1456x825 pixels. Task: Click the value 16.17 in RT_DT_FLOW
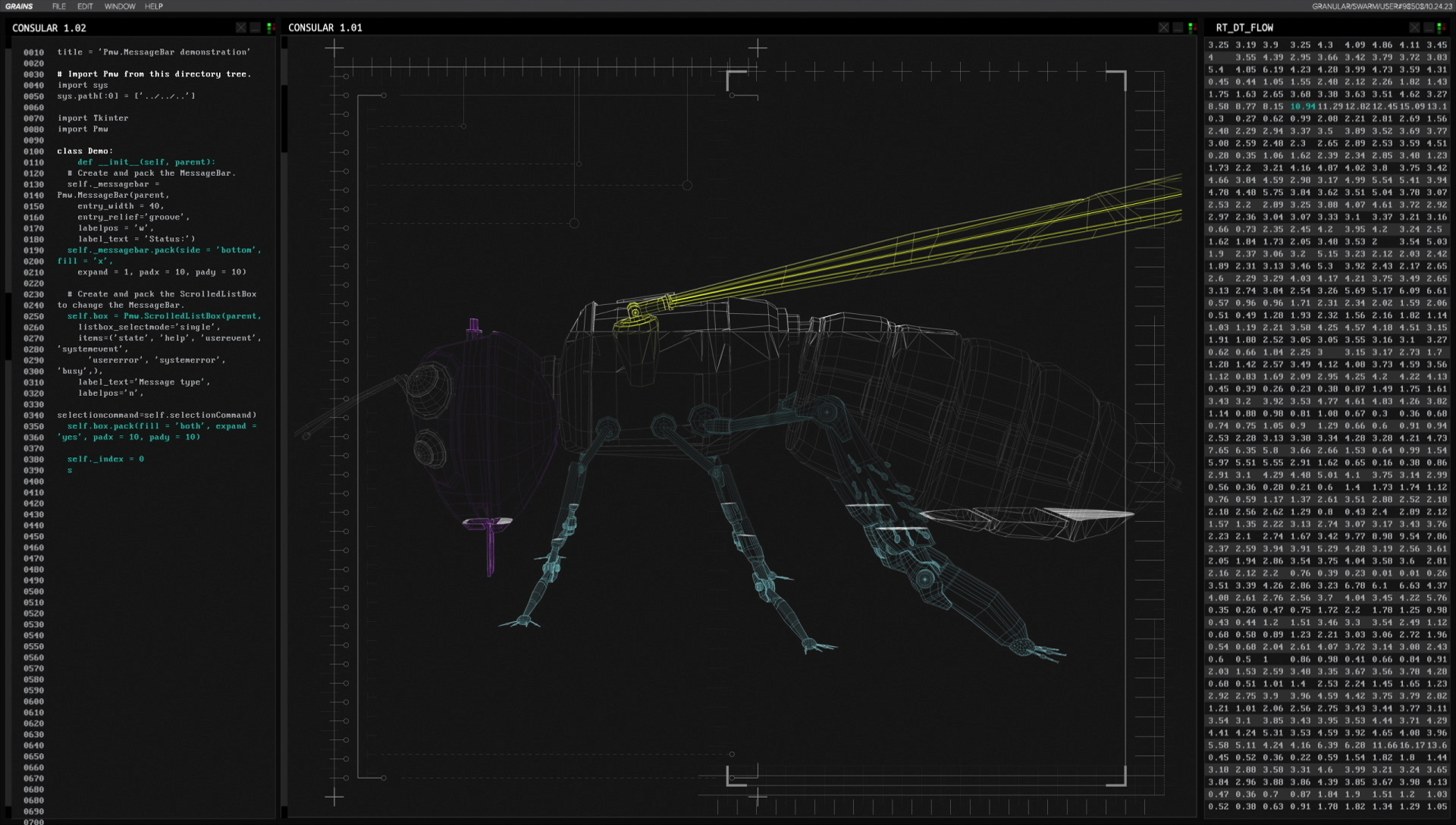[x=1412, y=745]
